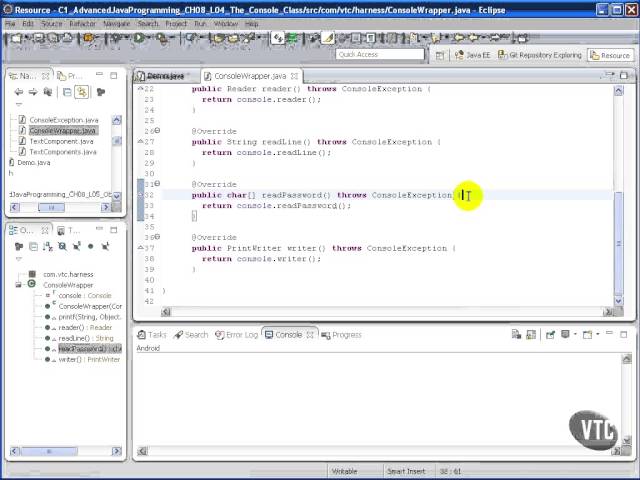Image resolution: width=640 pixels, height=480 pixels.
Task: Click the editor vertical scrollbar down arrow
Action: [619, 301]
